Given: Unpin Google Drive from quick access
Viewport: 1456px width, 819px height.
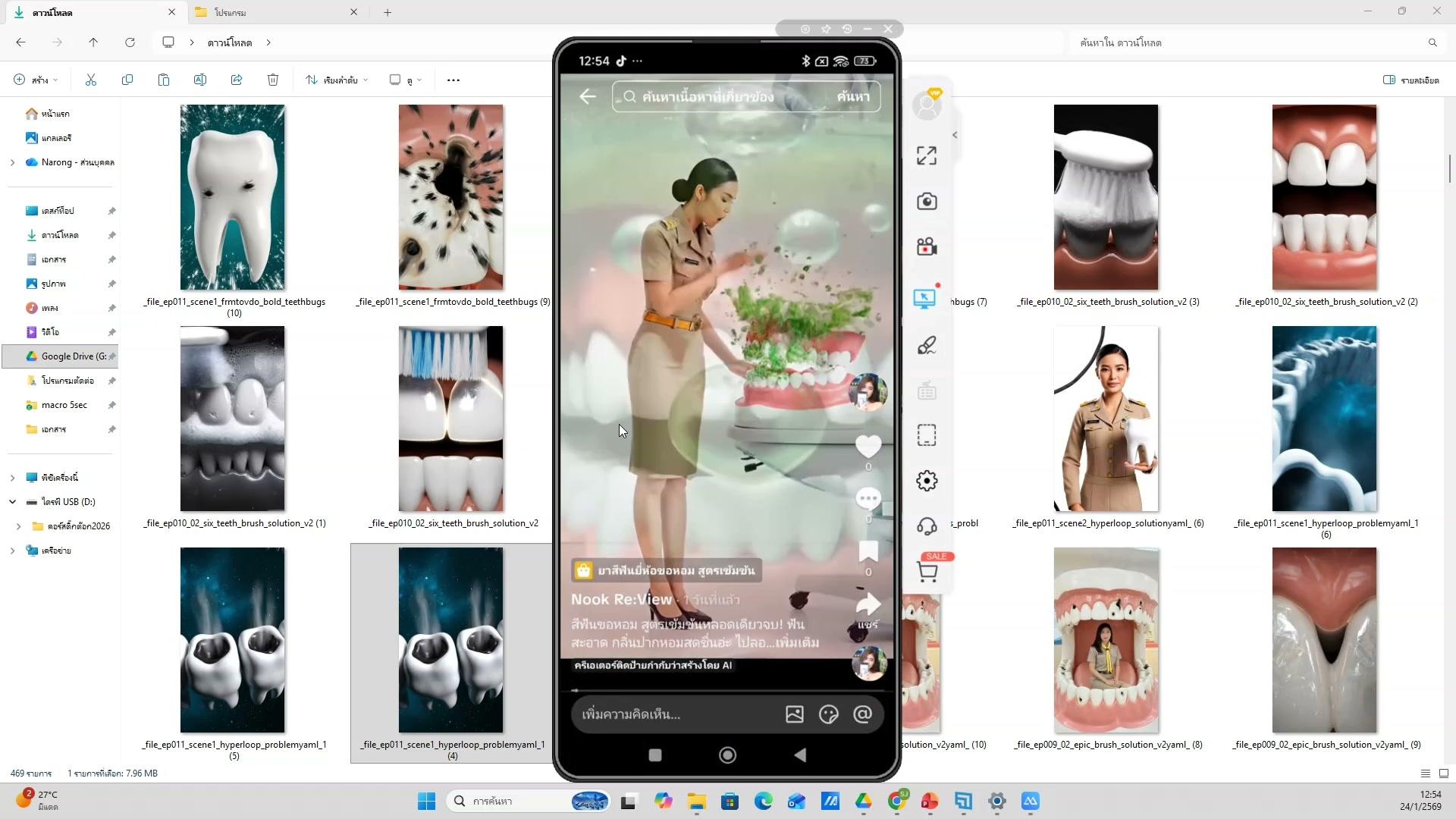Looking at the screenshot, I should [111, 356].
